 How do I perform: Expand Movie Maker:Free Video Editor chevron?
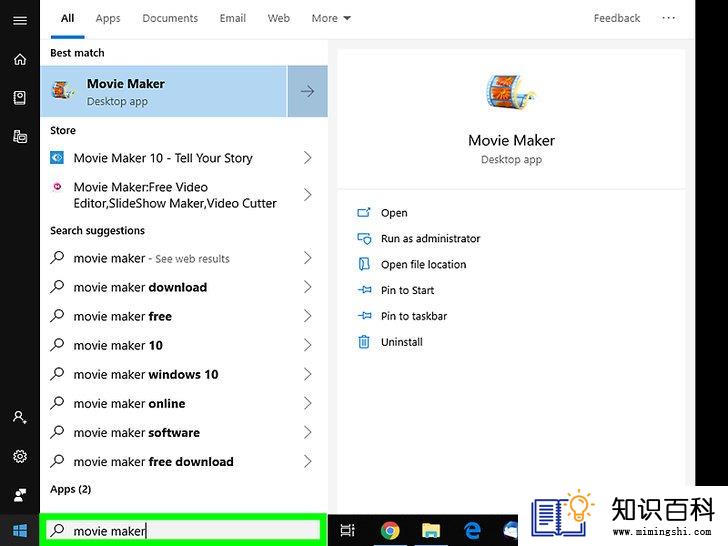[307, 195]
